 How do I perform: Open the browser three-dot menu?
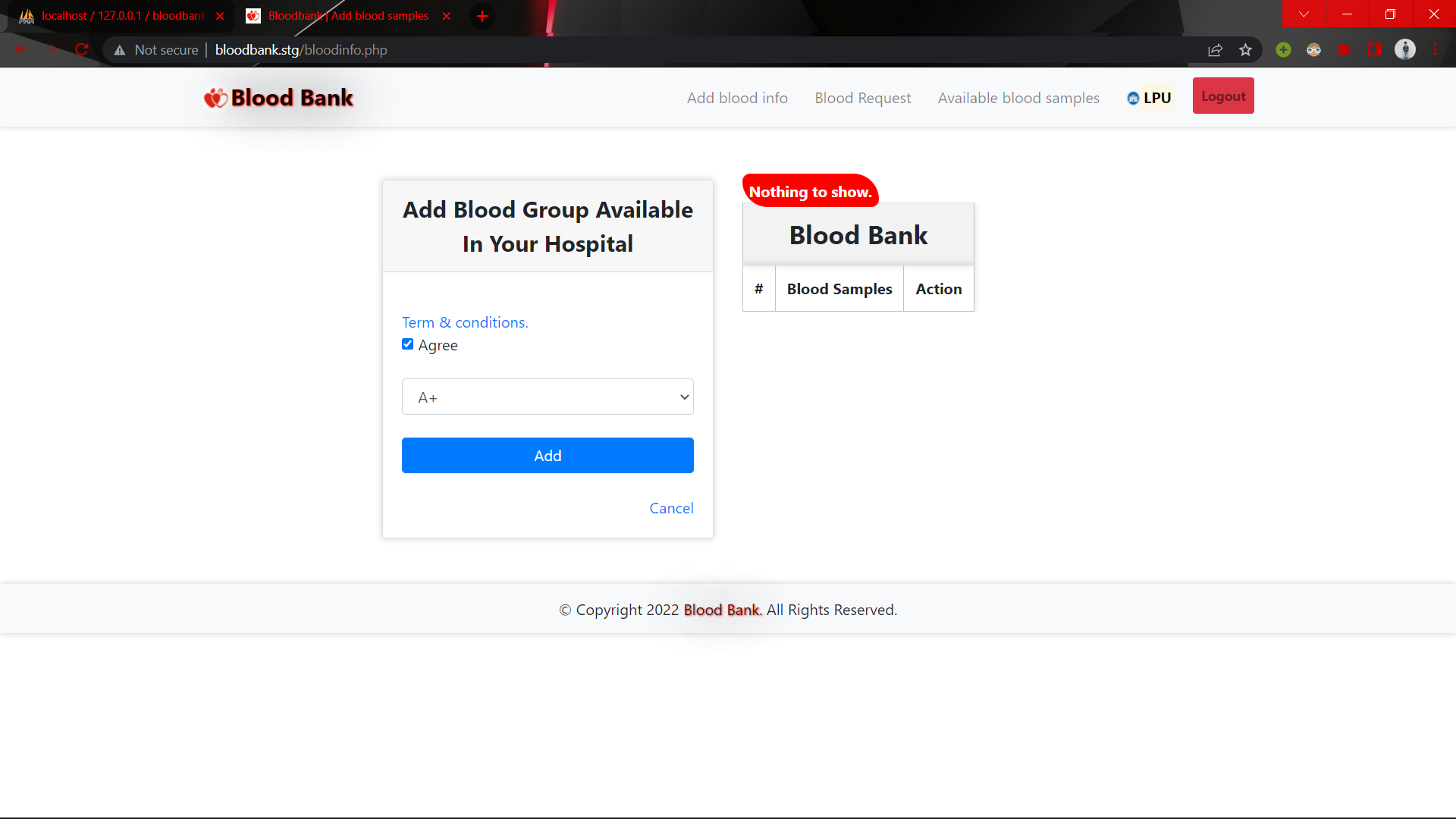(x=1435, y=50)
